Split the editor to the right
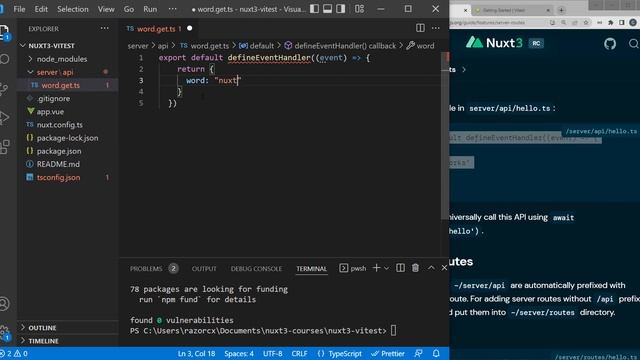 420,28
